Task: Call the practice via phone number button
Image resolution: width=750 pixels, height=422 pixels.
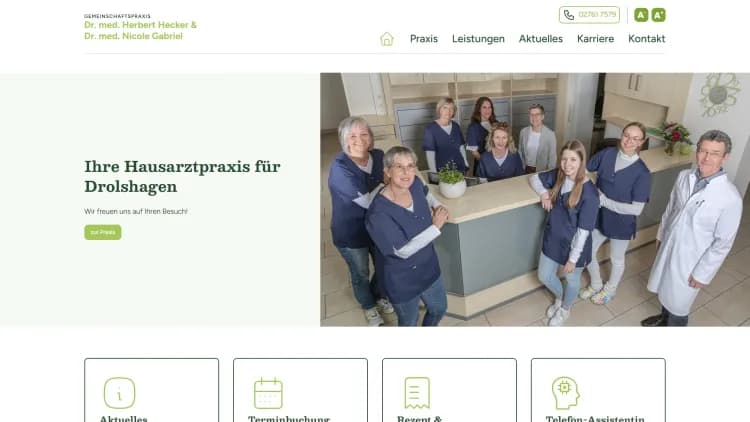Action: click(x=589, y=15)
